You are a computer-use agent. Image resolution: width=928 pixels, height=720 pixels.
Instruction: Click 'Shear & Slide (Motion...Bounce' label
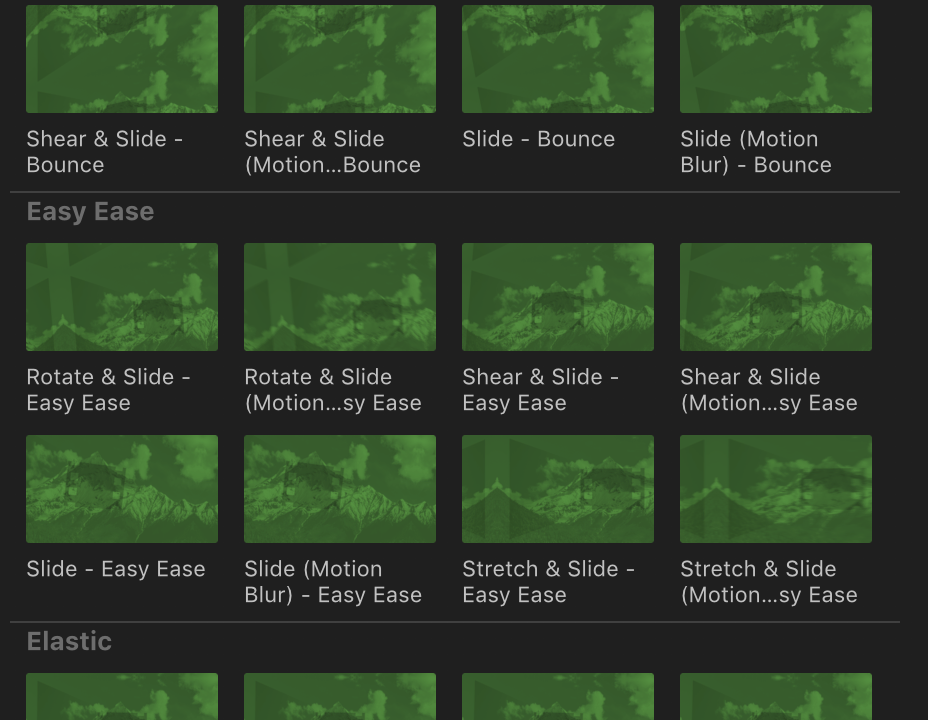[333, 151]
